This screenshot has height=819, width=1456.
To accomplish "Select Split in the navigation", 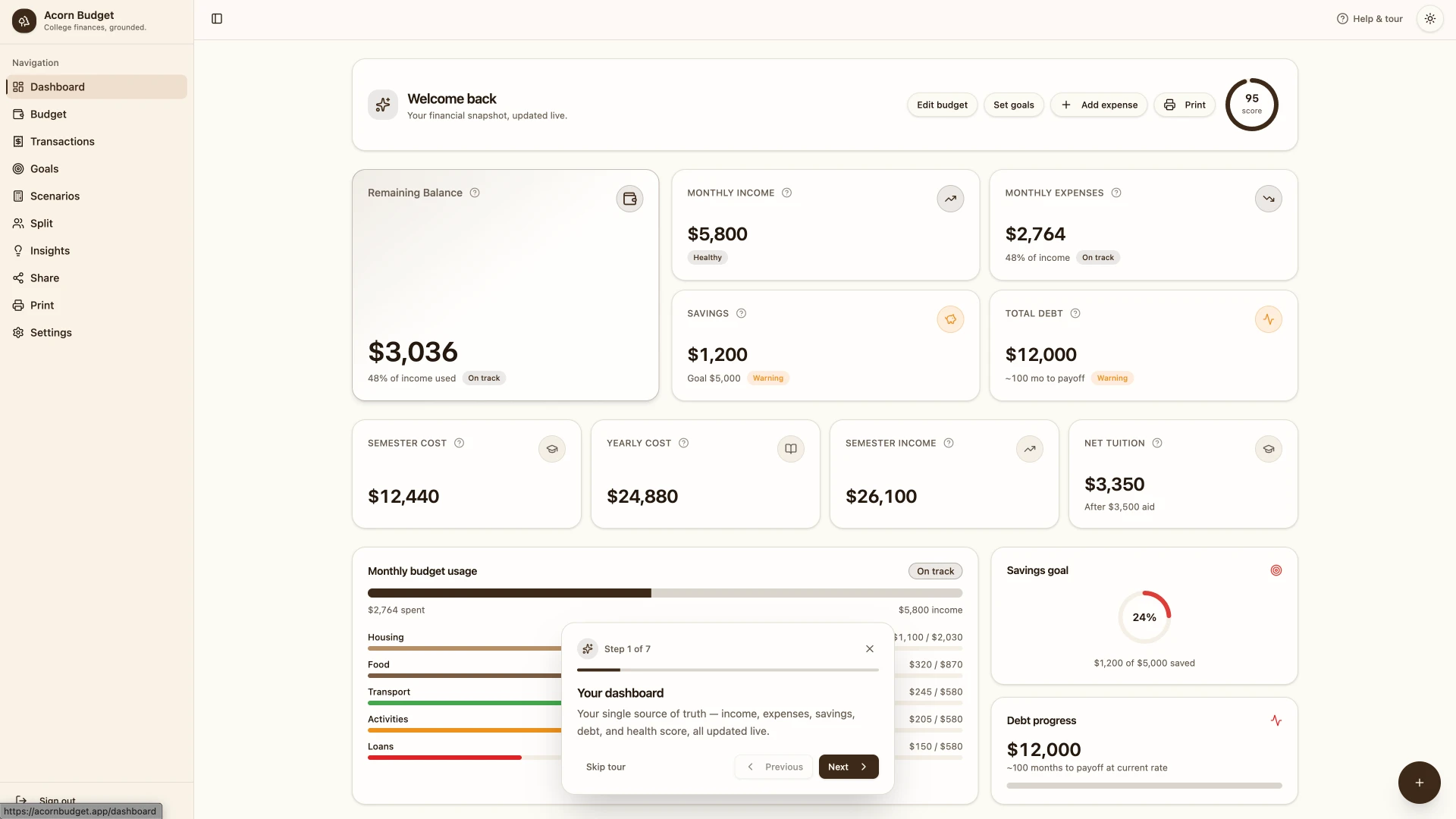I will [97, 223].
